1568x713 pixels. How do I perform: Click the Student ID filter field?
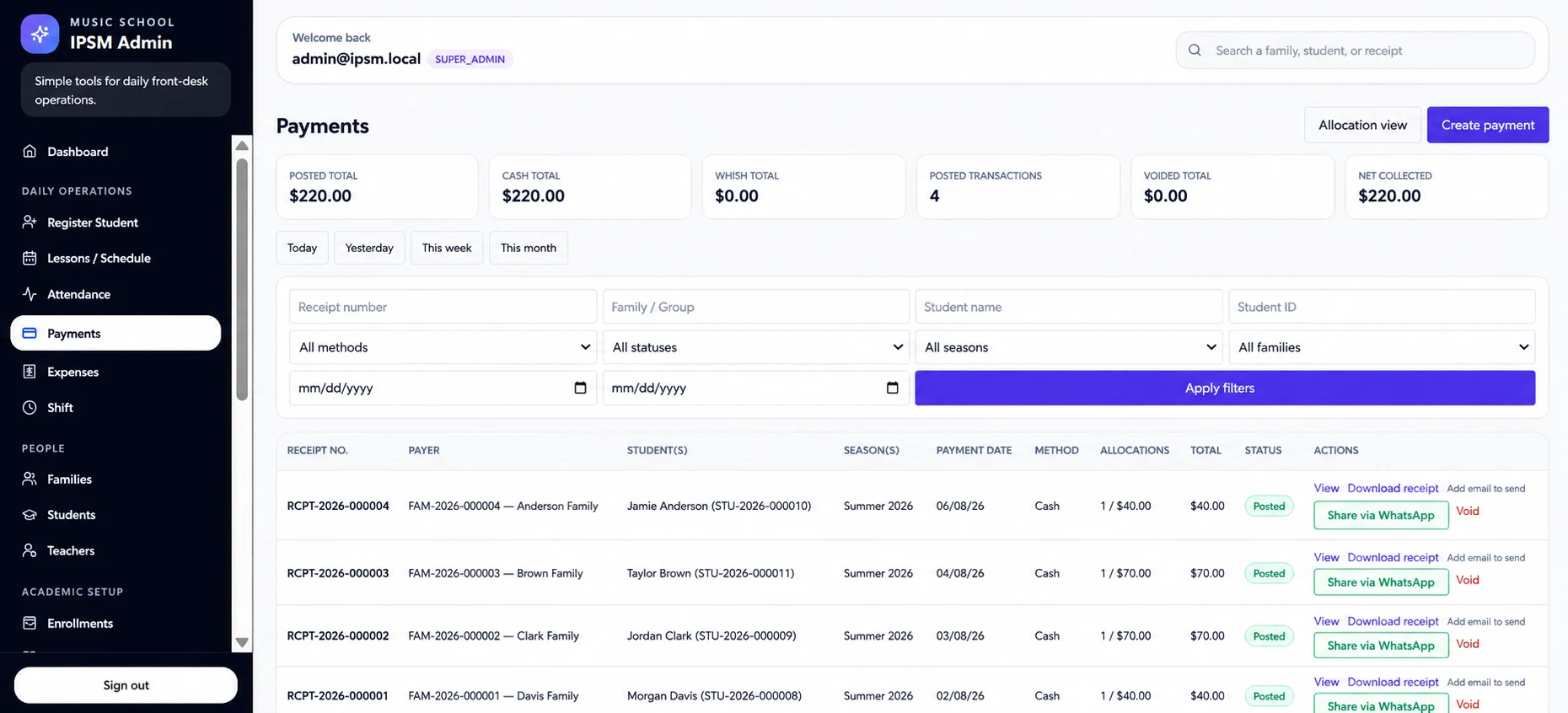click(1382, 307)
